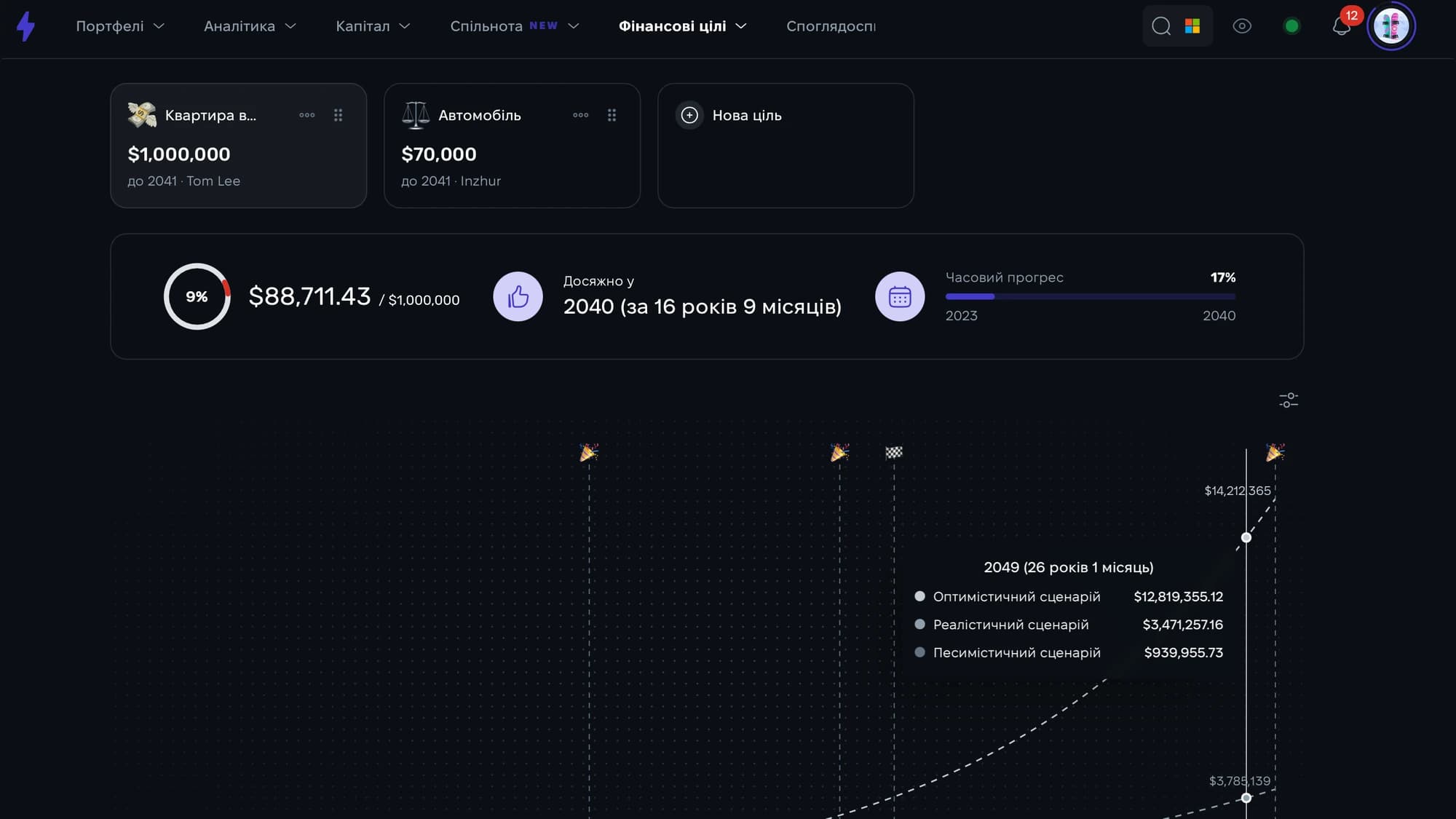Click the checkered flag chart marker

(894, 453)
